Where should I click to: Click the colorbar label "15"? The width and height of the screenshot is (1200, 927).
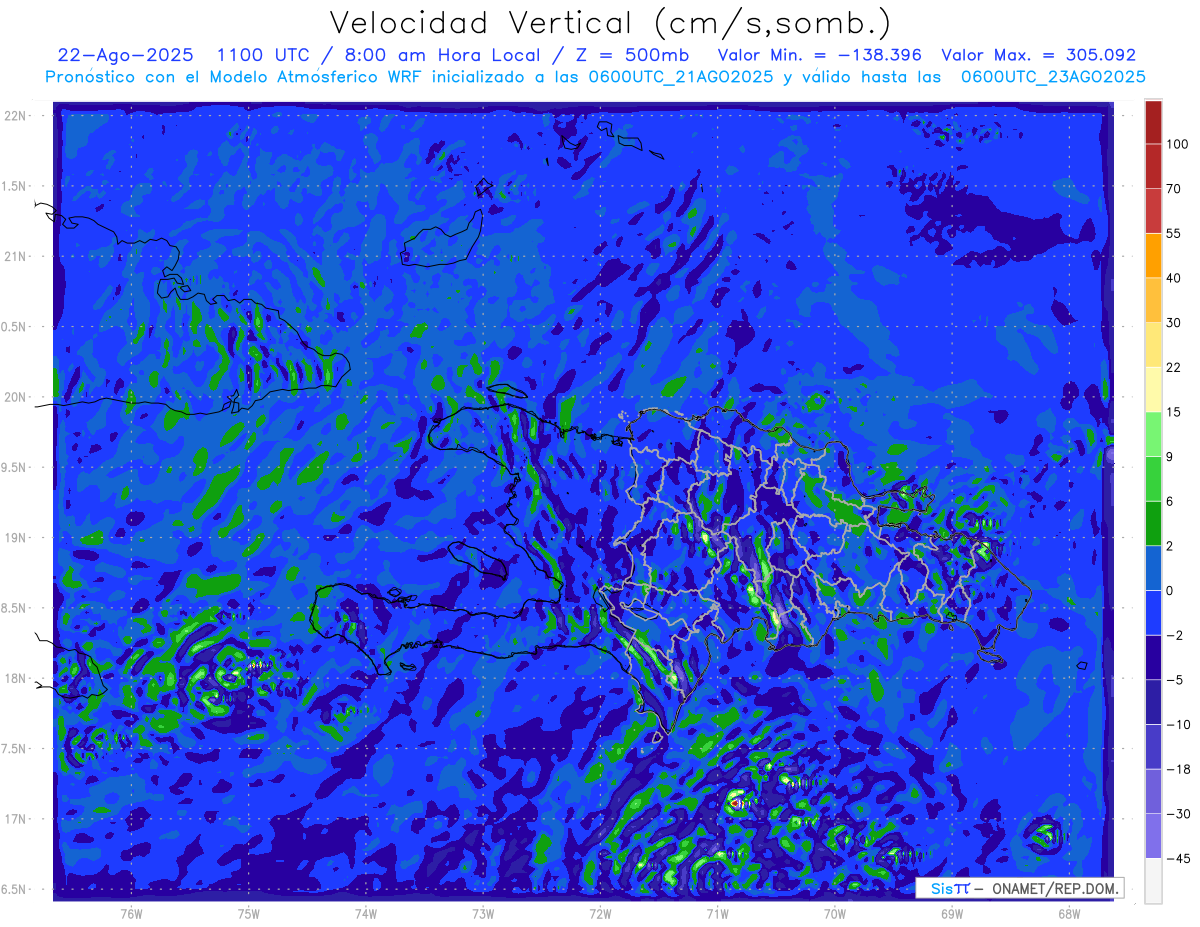(1174, 412)
